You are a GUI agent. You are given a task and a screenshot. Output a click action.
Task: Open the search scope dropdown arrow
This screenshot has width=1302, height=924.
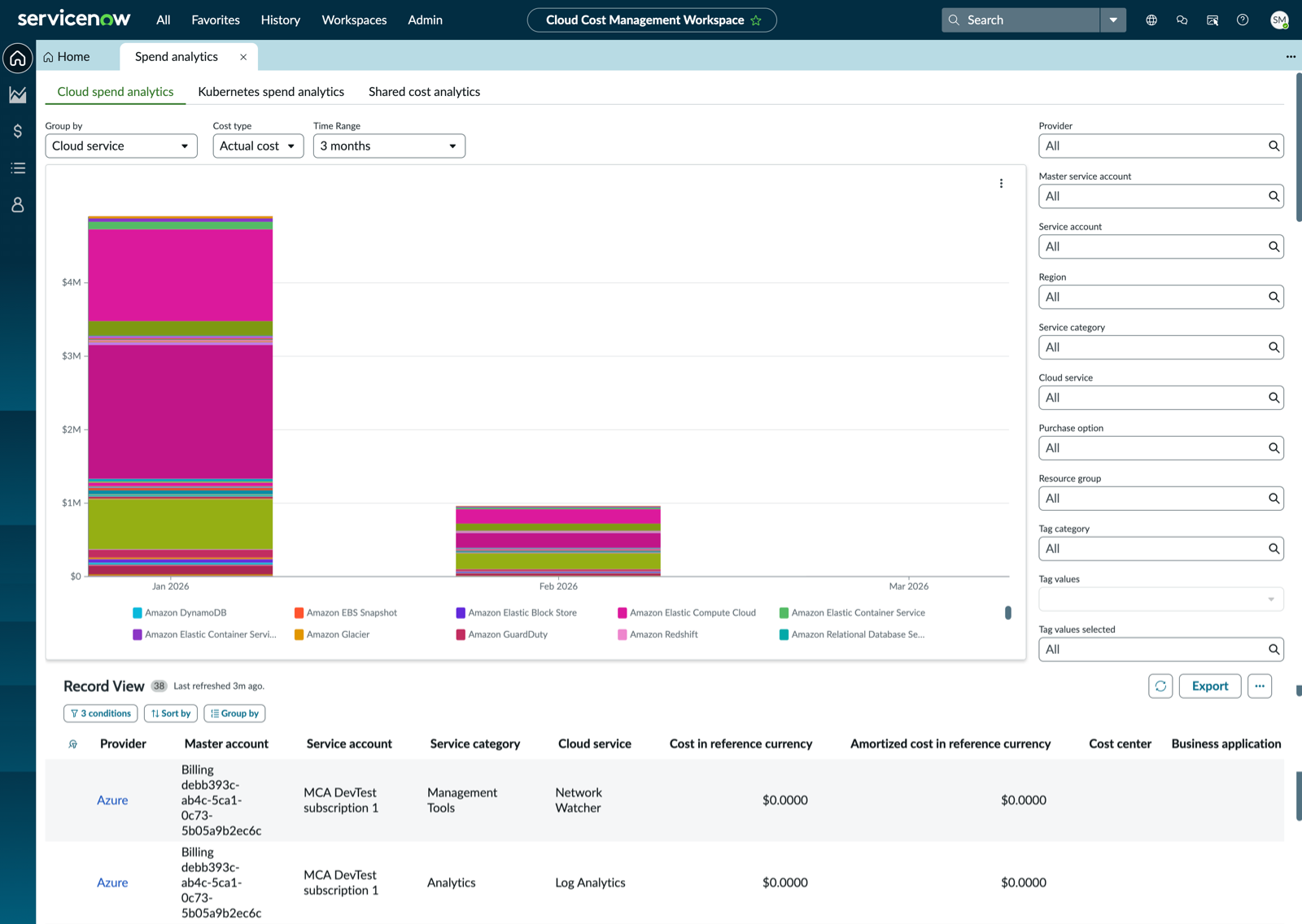pyautogui.click(x=1113, y=20)
